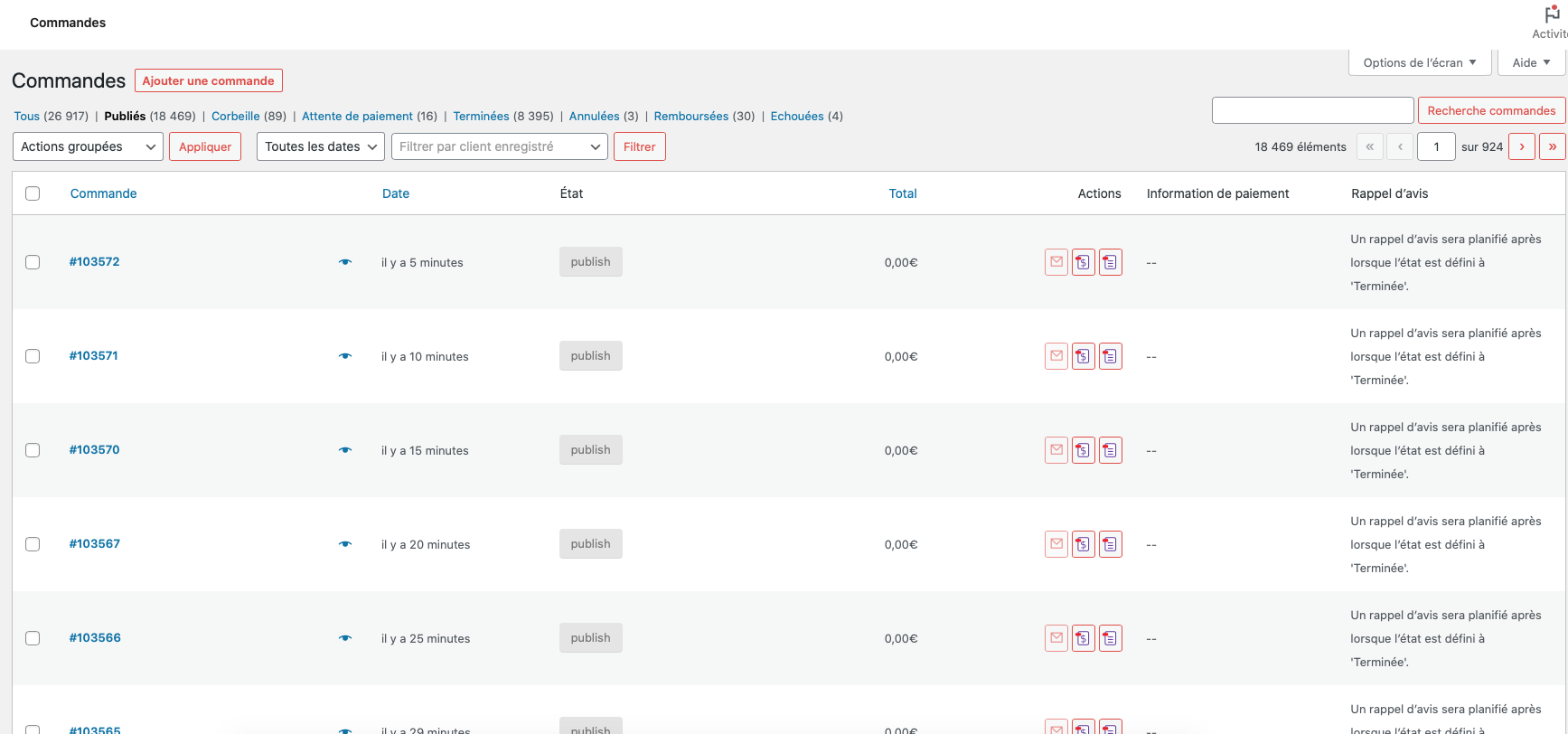Preview order #103571 with the eye icon
The image size is (1568, 734).
pyautogui.click(x=345, y=356)
